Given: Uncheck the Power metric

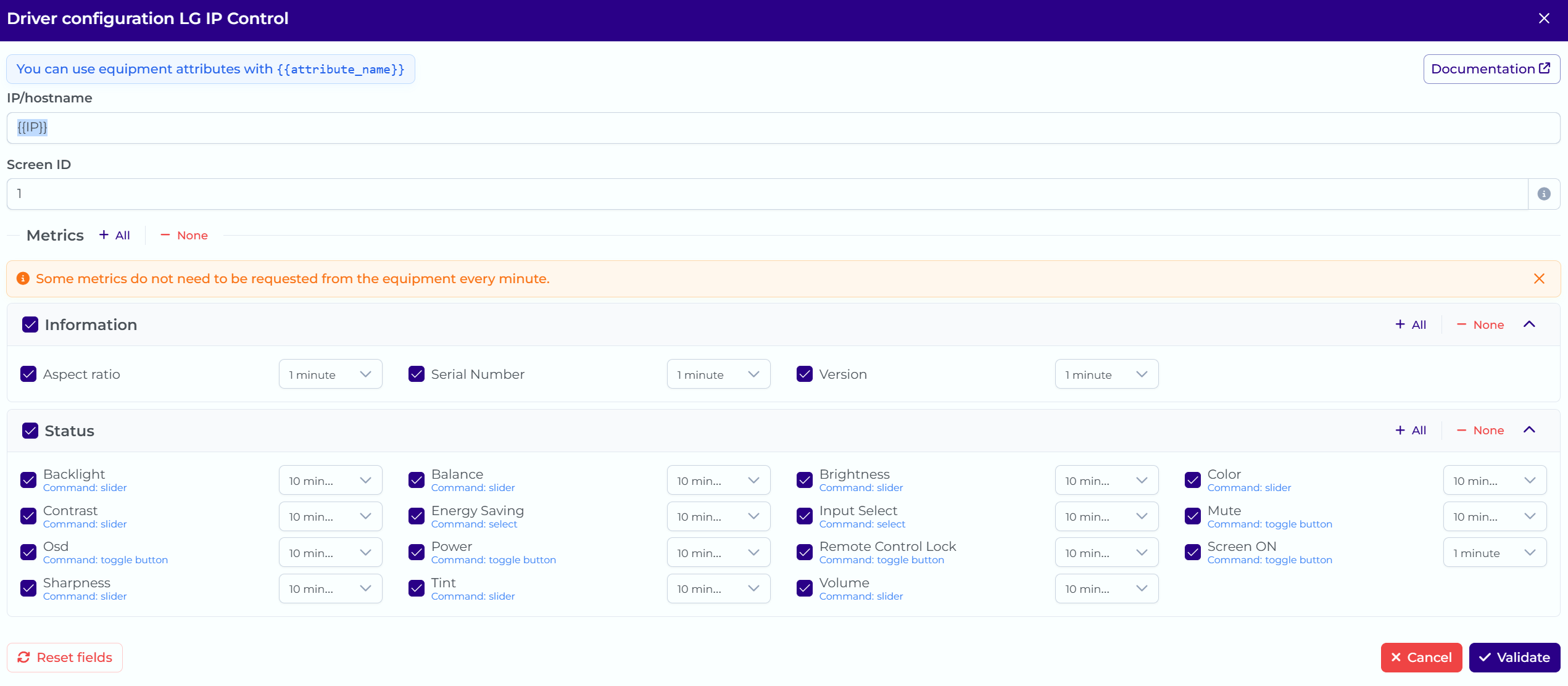Looking at the screenshot, I should point(417,552).
